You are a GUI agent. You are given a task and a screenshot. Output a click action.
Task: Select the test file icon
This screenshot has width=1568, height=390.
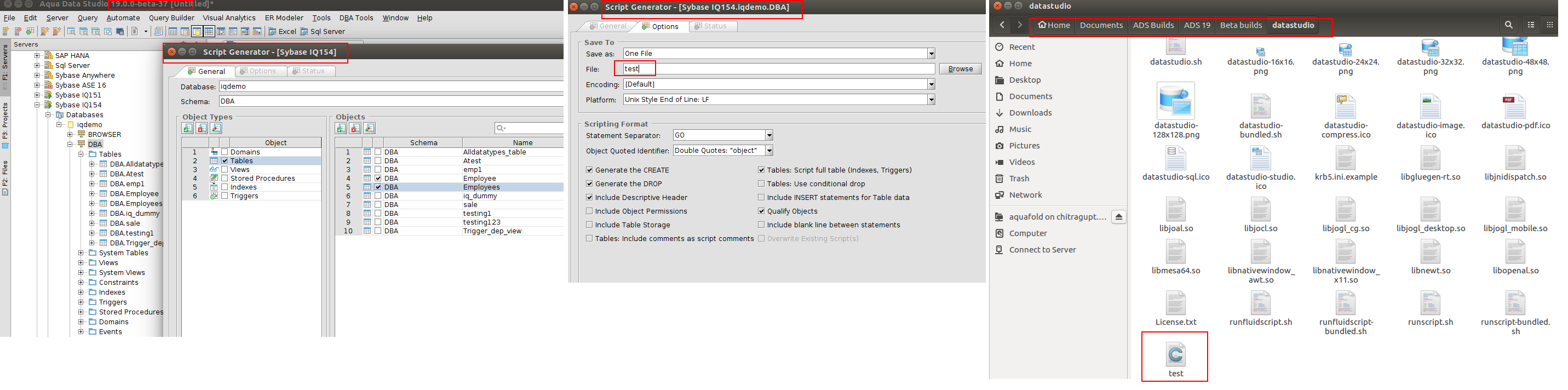[x=1175, y=355]
